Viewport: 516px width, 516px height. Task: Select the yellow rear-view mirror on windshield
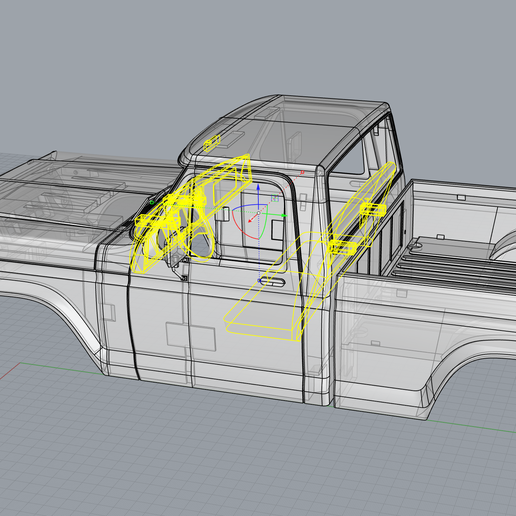coord(212,143)
